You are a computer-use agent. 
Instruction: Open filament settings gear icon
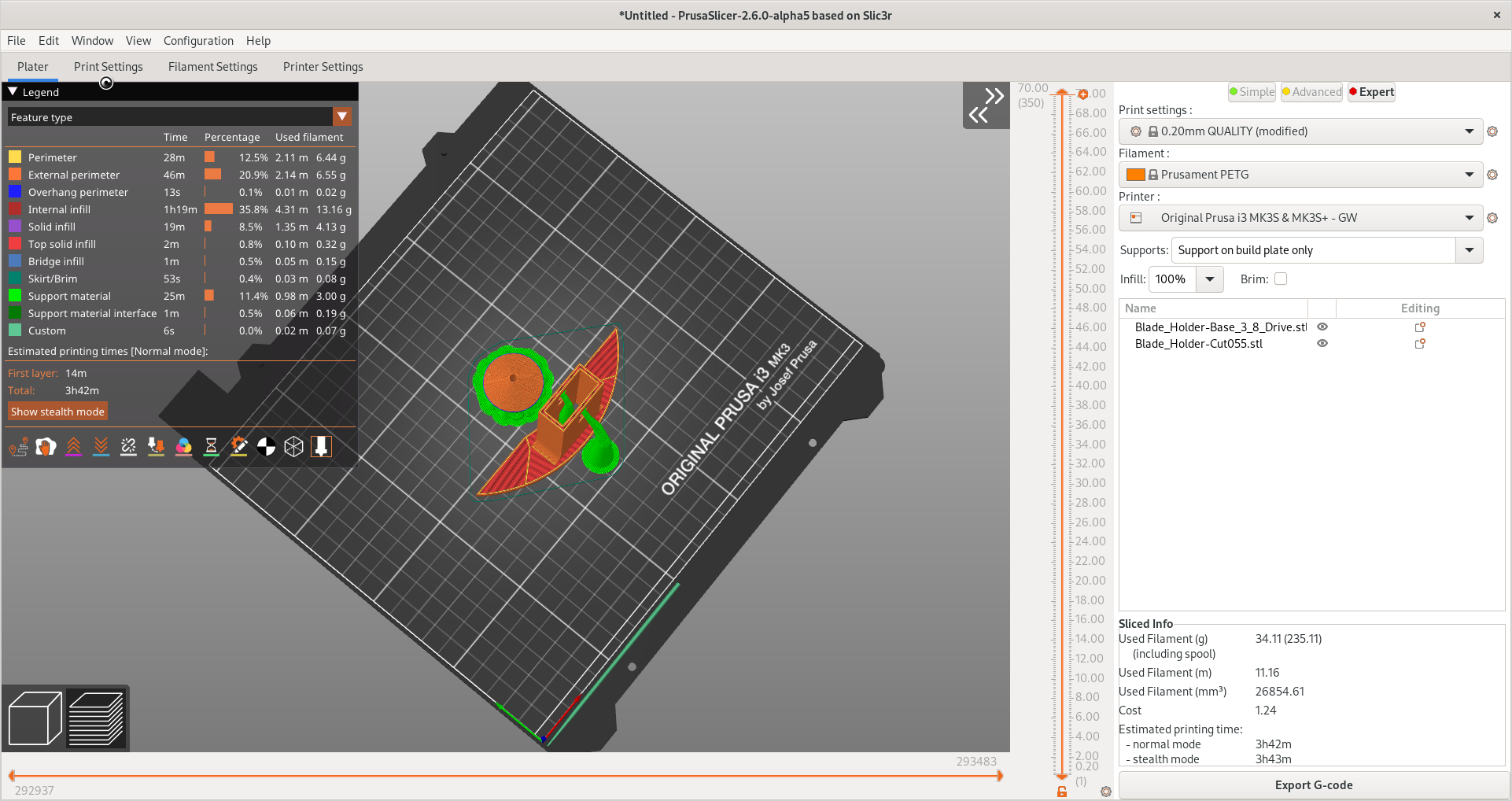tap(1492, 175)
